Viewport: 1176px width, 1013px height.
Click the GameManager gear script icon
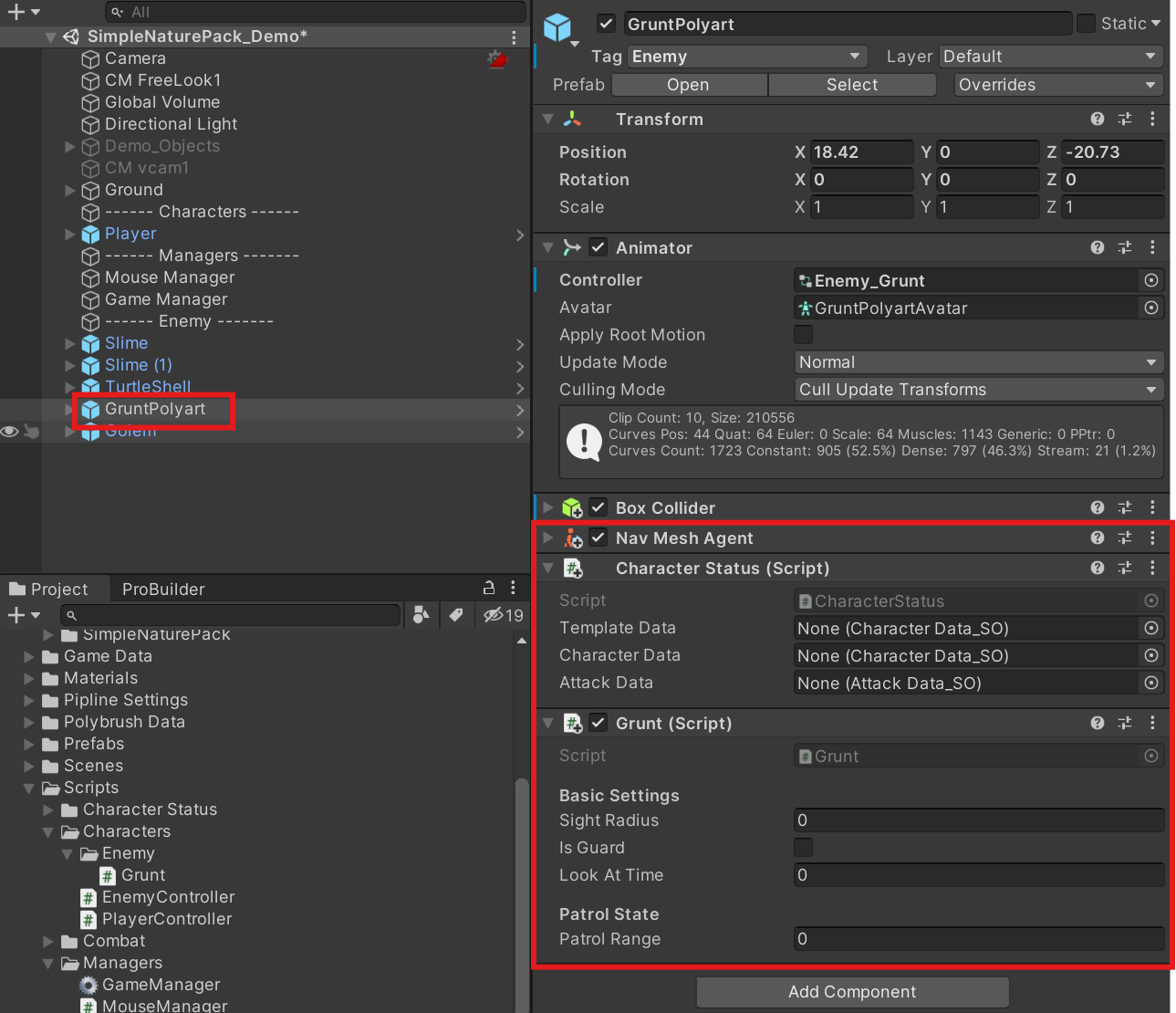click(88, 985)
